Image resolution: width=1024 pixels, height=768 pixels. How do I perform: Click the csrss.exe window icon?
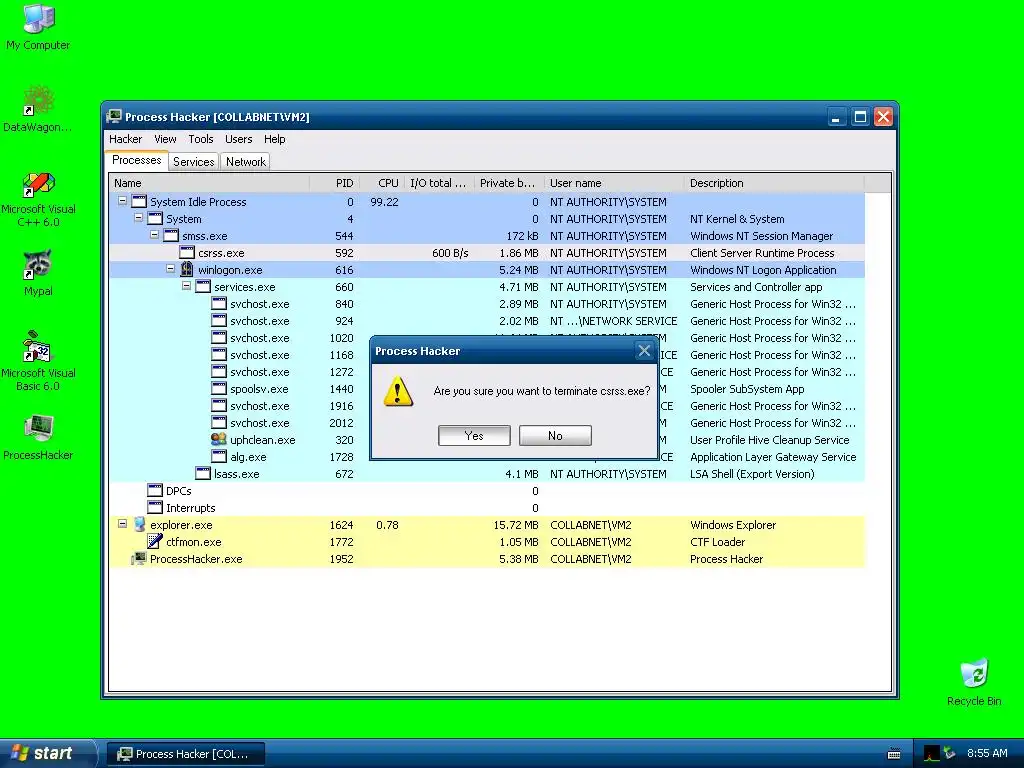(x=187, y=253)
